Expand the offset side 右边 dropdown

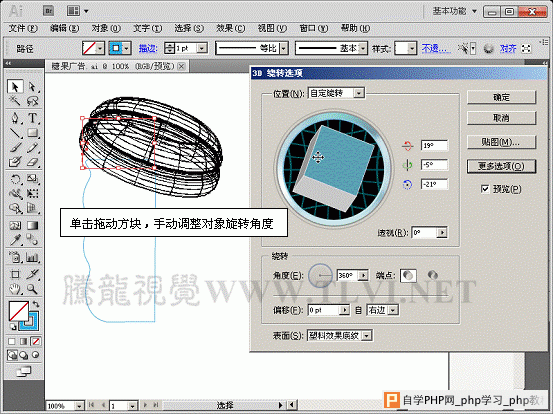point(383,310)
